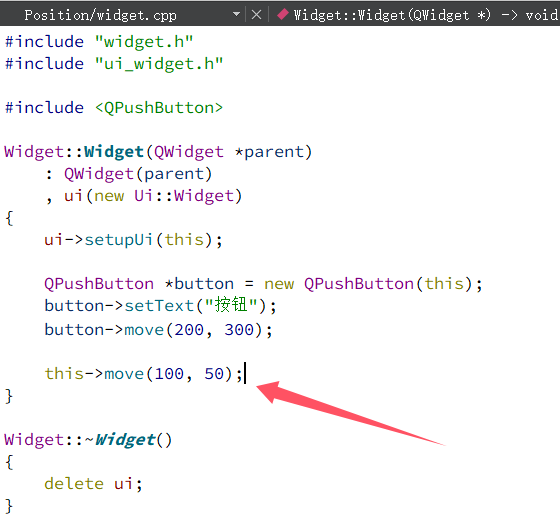
Task: Click the 200 argument in button->move
Action: click(189, 329)
